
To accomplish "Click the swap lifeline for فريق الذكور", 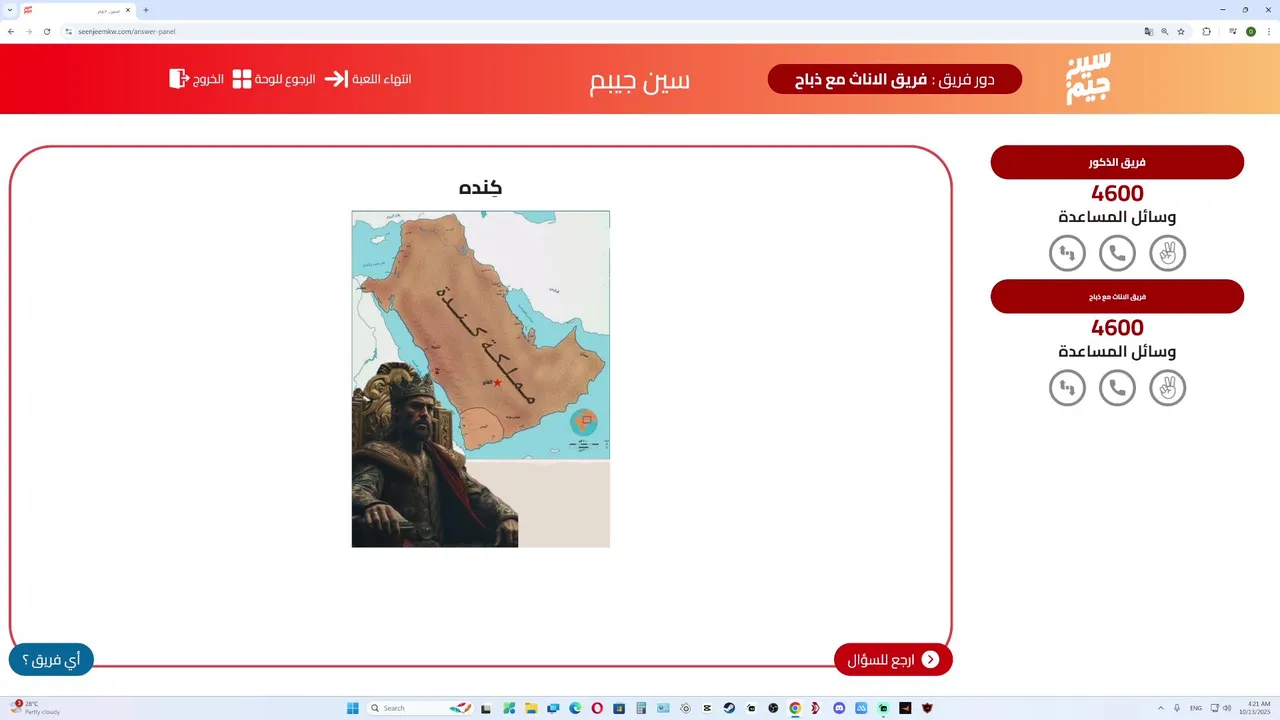I will pos(1067,253).
